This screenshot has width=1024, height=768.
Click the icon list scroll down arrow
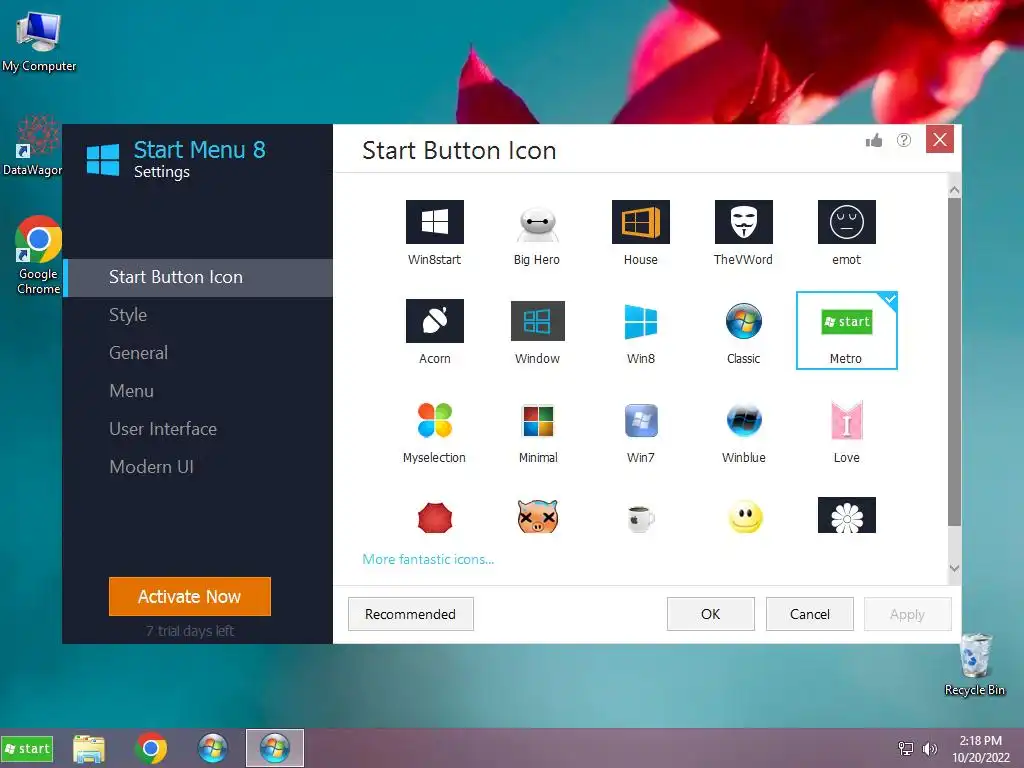click(954, 568)
